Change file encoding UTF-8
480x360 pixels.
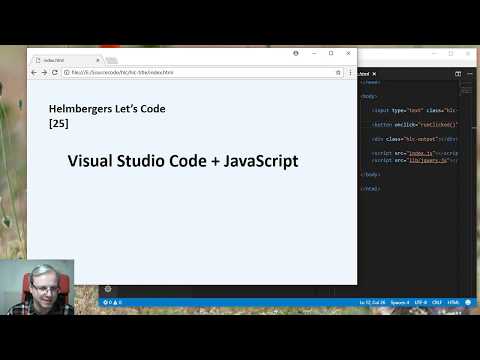pos(421,302)
